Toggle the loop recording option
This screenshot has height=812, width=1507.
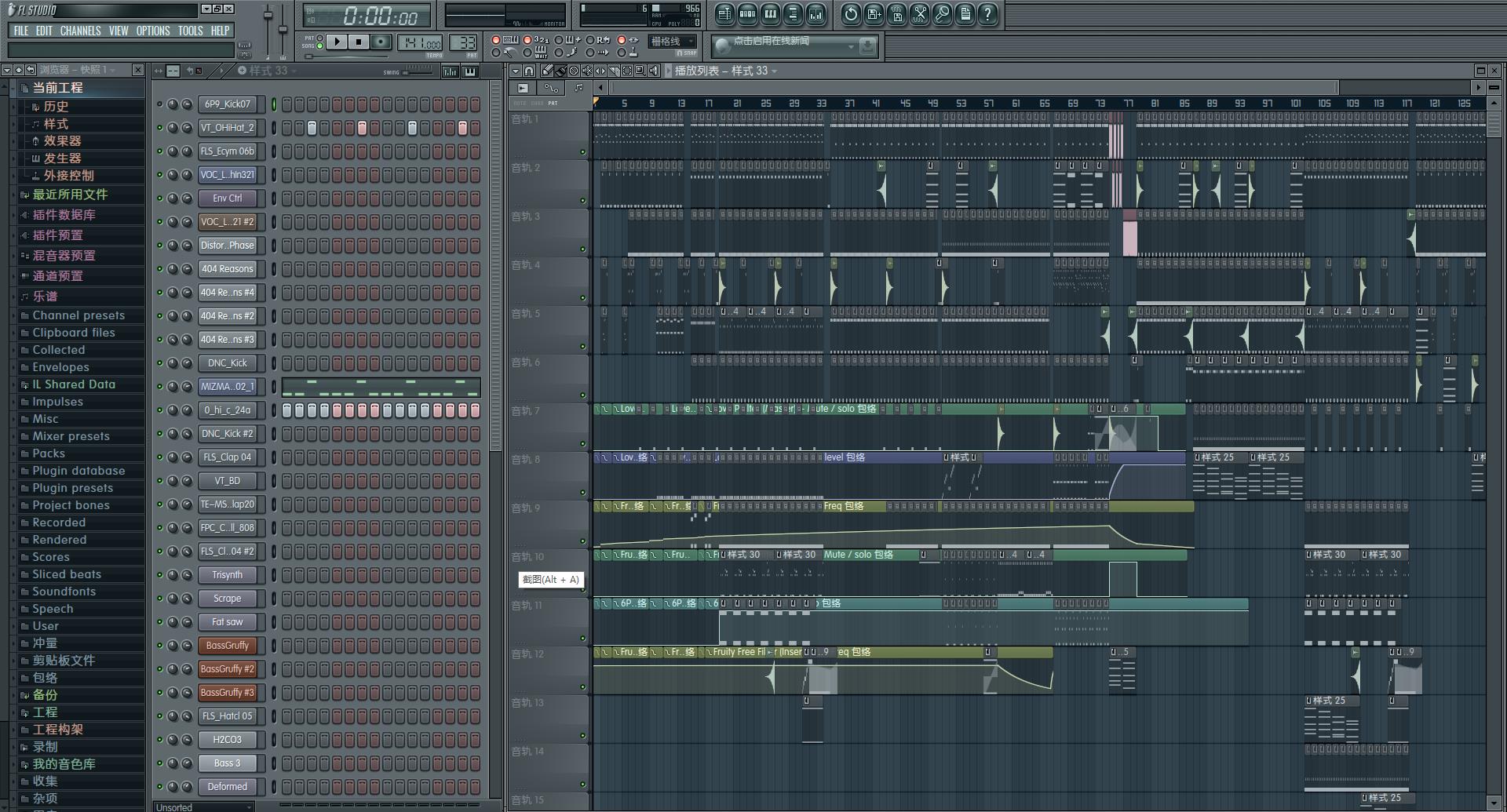pos(599,40)
